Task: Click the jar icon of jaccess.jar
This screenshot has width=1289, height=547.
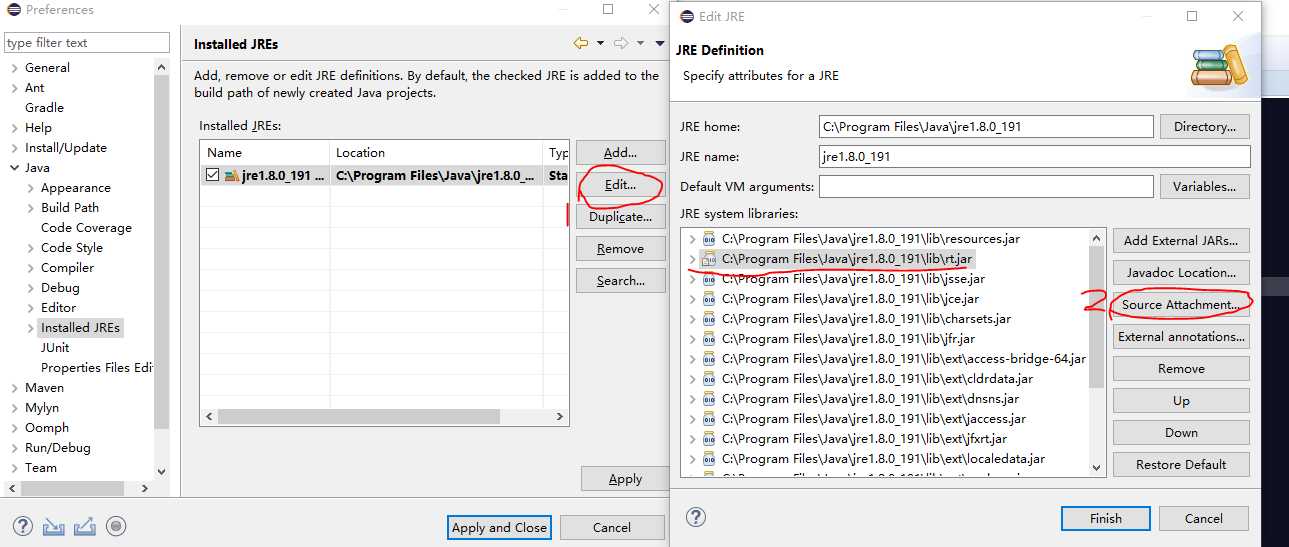Action: 709,419
